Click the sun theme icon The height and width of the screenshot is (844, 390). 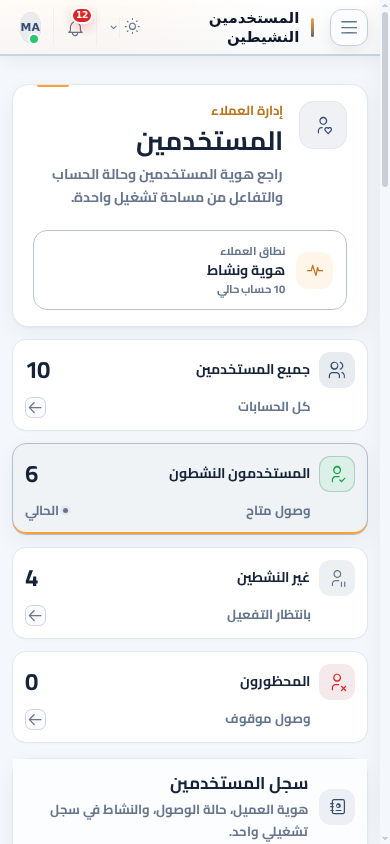[132, 27]
